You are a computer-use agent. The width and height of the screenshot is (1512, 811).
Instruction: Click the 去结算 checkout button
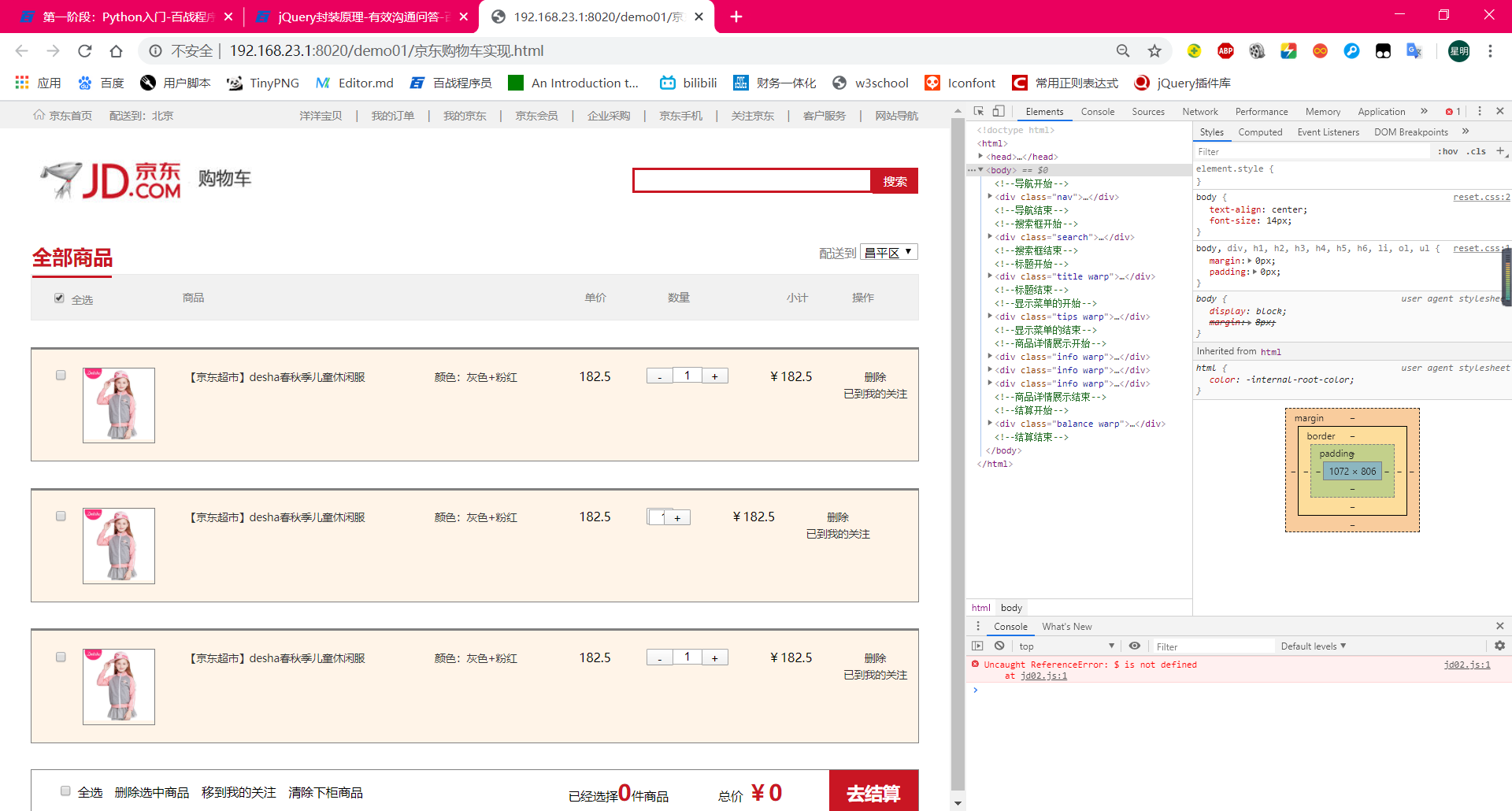point(873,791)
